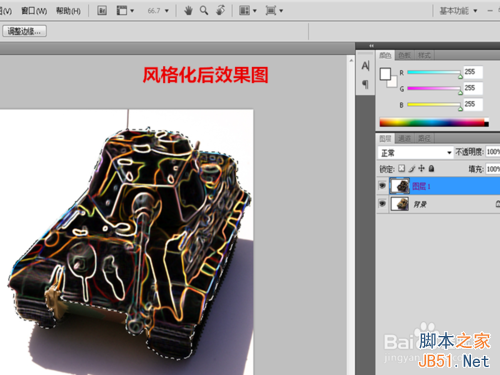The height and width of the screenshot is (375, 500).
Task: Click the move lock position icon
Action: [x=422, y=168]
